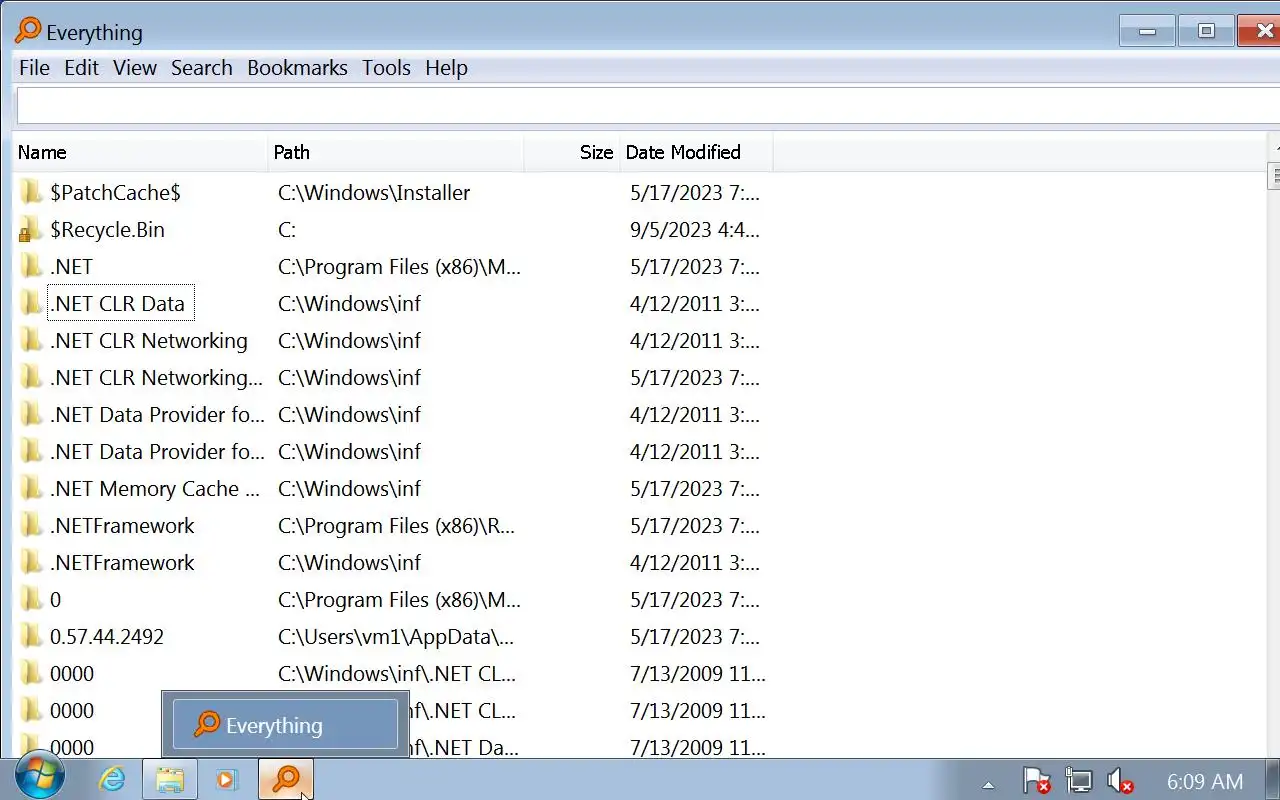
Task: Open the File menu
Action: 34,68
